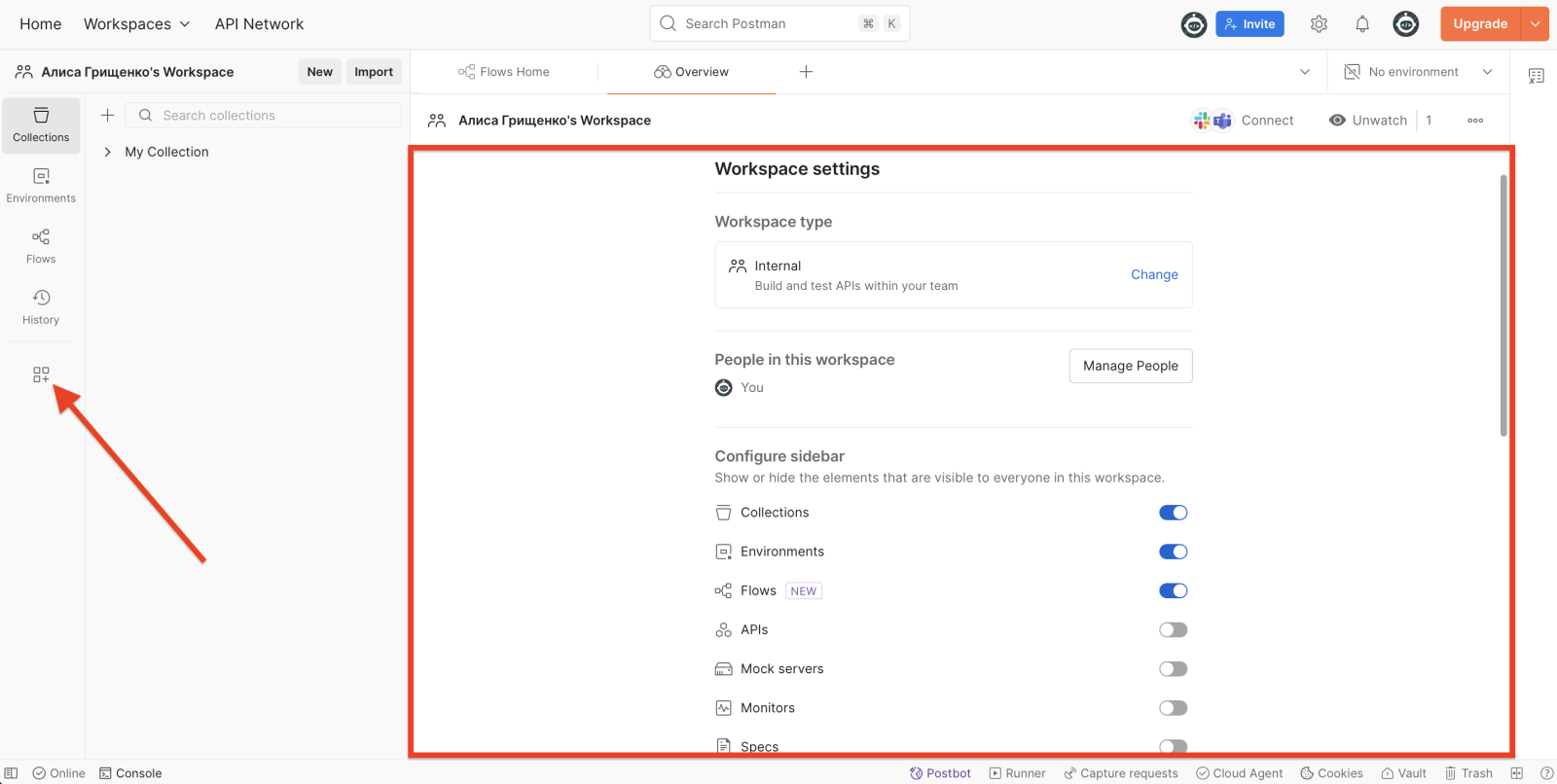
Task: Click the team avatar left of Invite
Action: (x=1194, y=24)
